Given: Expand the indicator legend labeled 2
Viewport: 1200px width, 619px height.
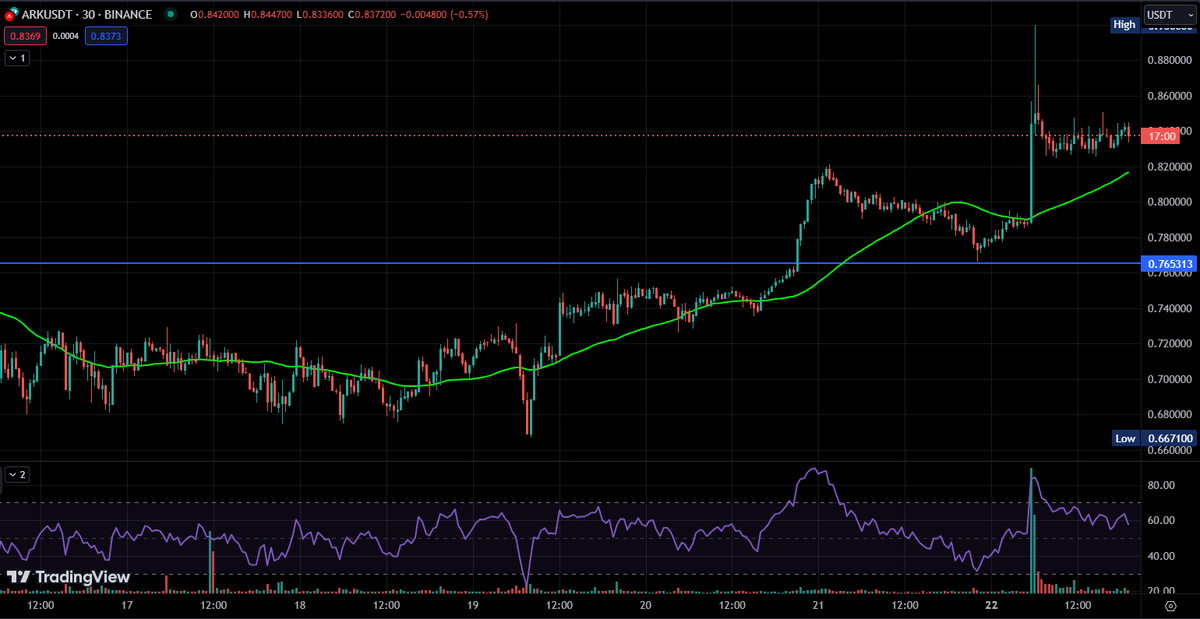Looking at the screenshot, I should tap(17, 474).
